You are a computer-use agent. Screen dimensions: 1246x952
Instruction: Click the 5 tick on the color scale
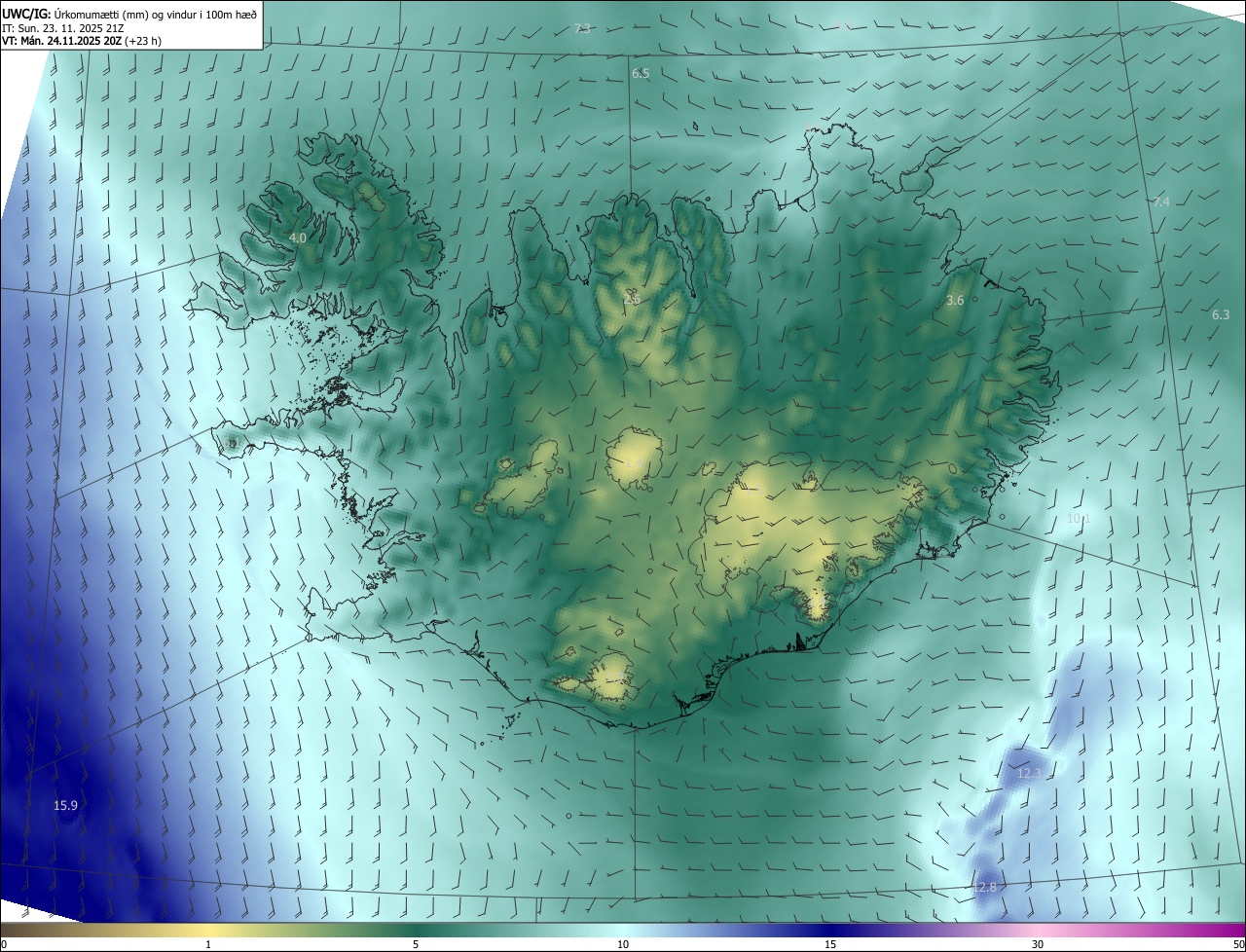pyautogui.click(x=416, y=944)
